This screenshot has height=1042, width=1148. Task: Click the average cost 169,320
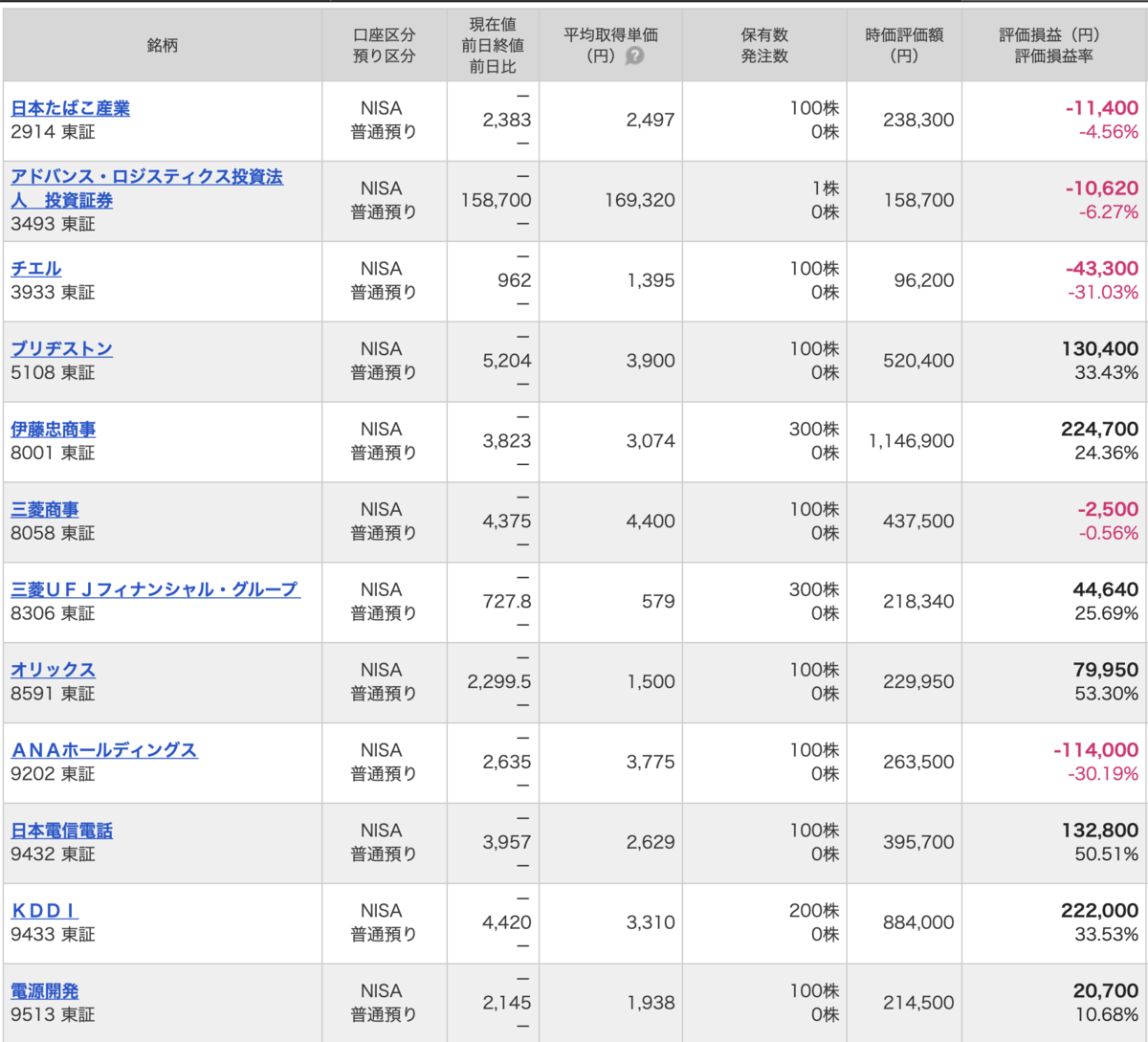point(640,200)
